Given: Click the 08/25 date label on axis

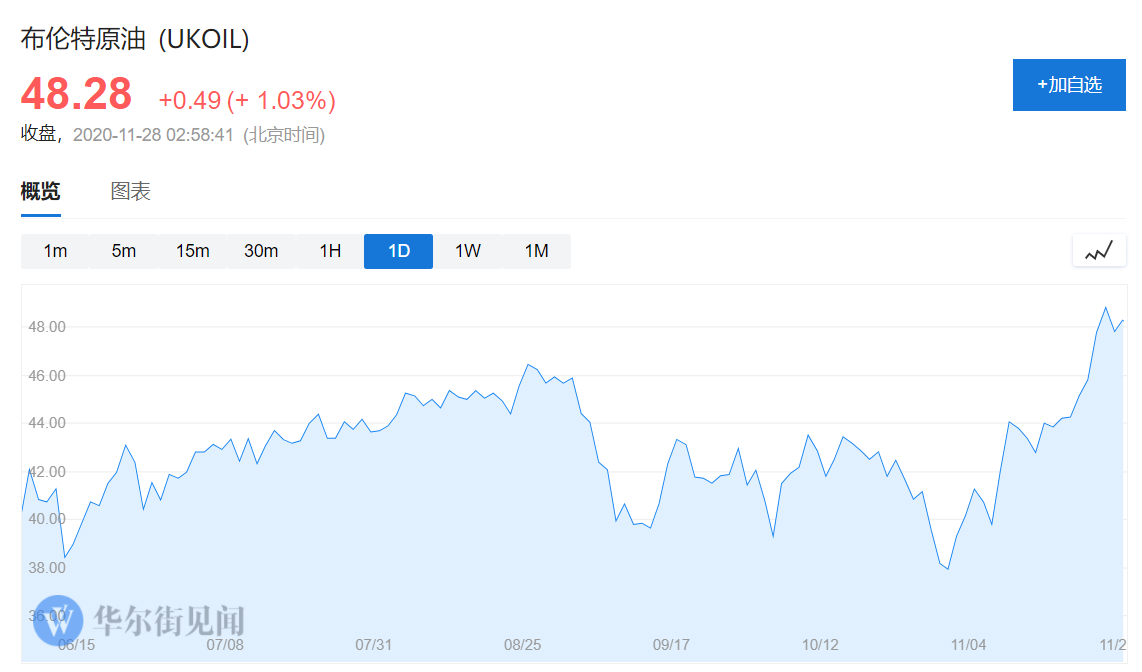Looking at the screenshot, I should pyautogui.click(x=522, y=645).
